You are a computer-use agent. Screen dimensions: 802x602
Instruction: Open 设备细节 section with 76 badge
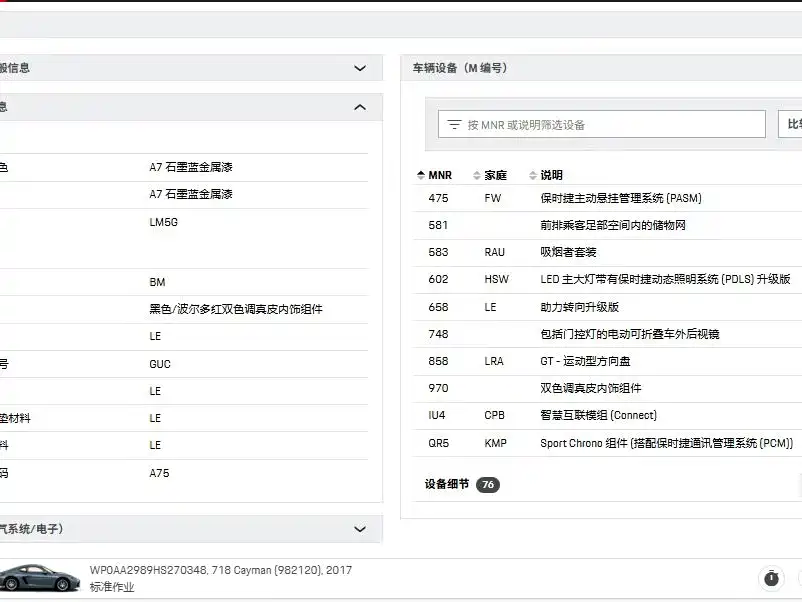pyautogui.click(x=446, y=484)
